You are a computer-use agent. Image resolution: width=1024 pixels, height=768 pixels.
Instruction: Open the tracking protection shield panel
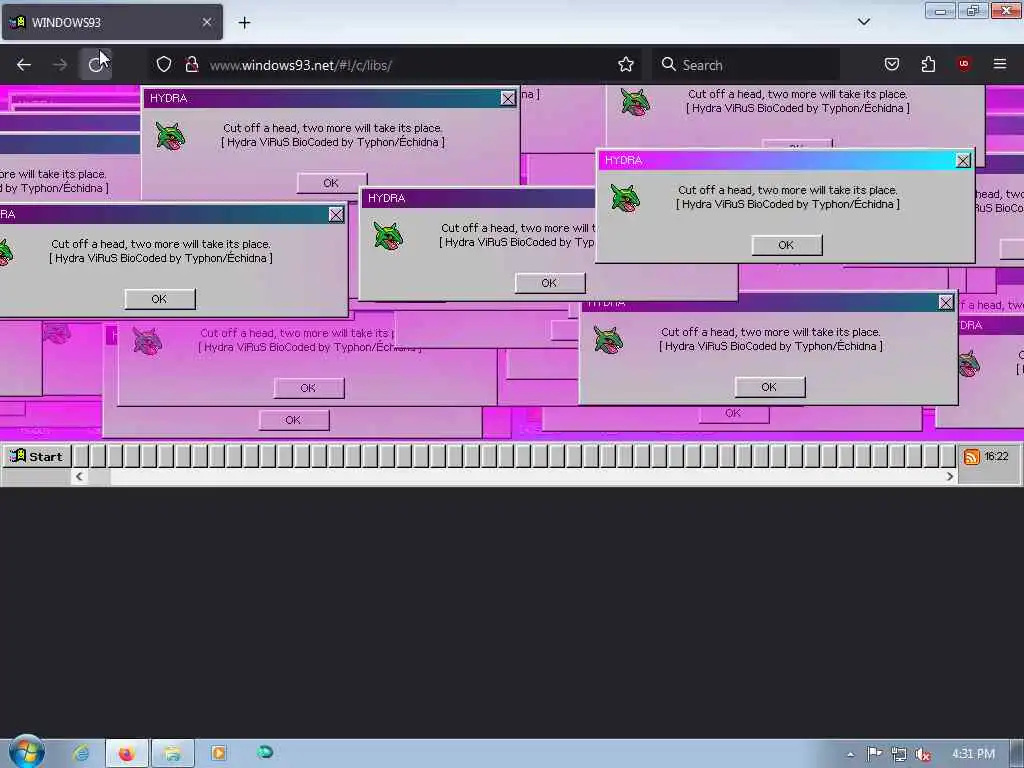point(164,65)
